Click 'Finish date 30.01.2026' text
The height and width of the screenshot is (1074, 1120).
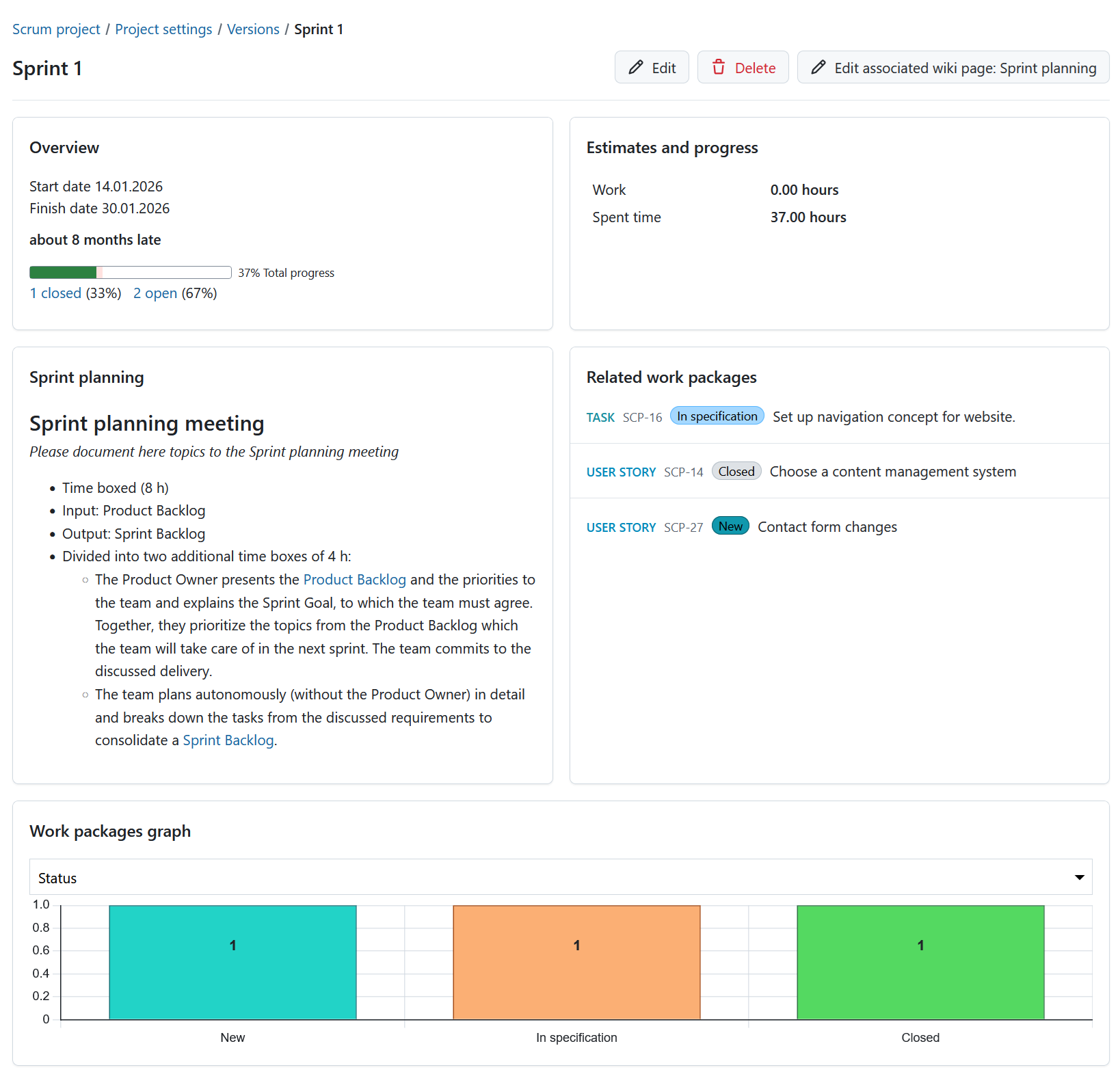point(99,209)
